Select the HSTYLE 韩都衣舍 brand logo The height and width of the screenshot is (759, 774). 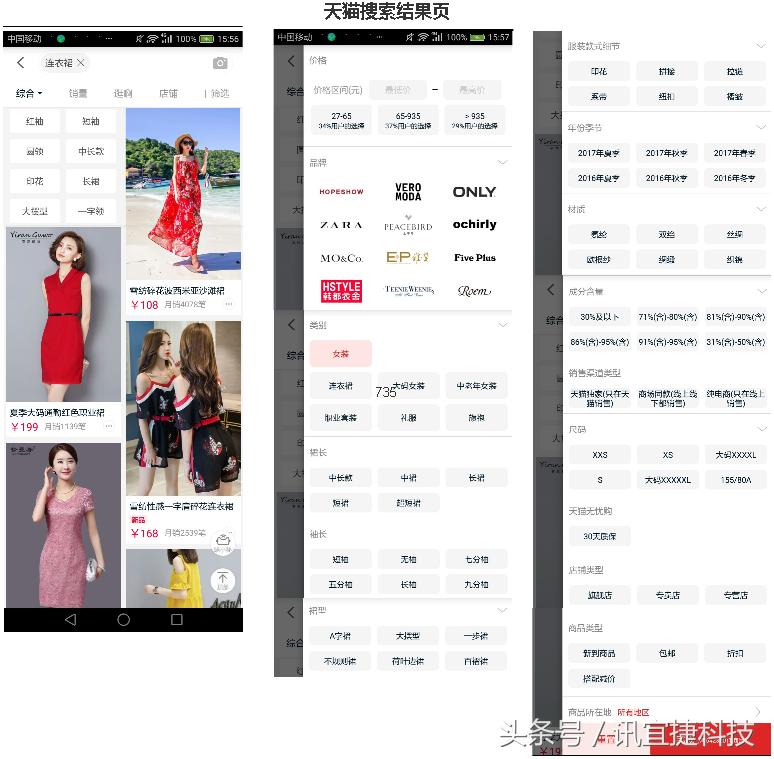[x=342, y=291]
